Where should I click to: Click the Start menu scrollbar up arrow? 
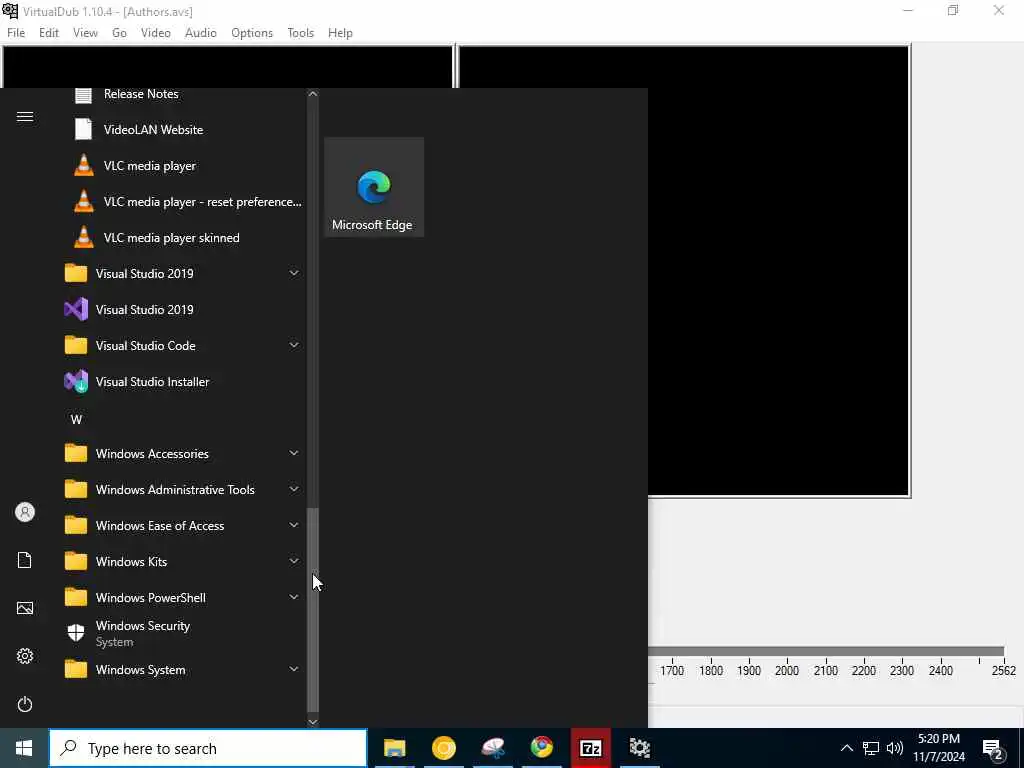[x=313, y=94]
